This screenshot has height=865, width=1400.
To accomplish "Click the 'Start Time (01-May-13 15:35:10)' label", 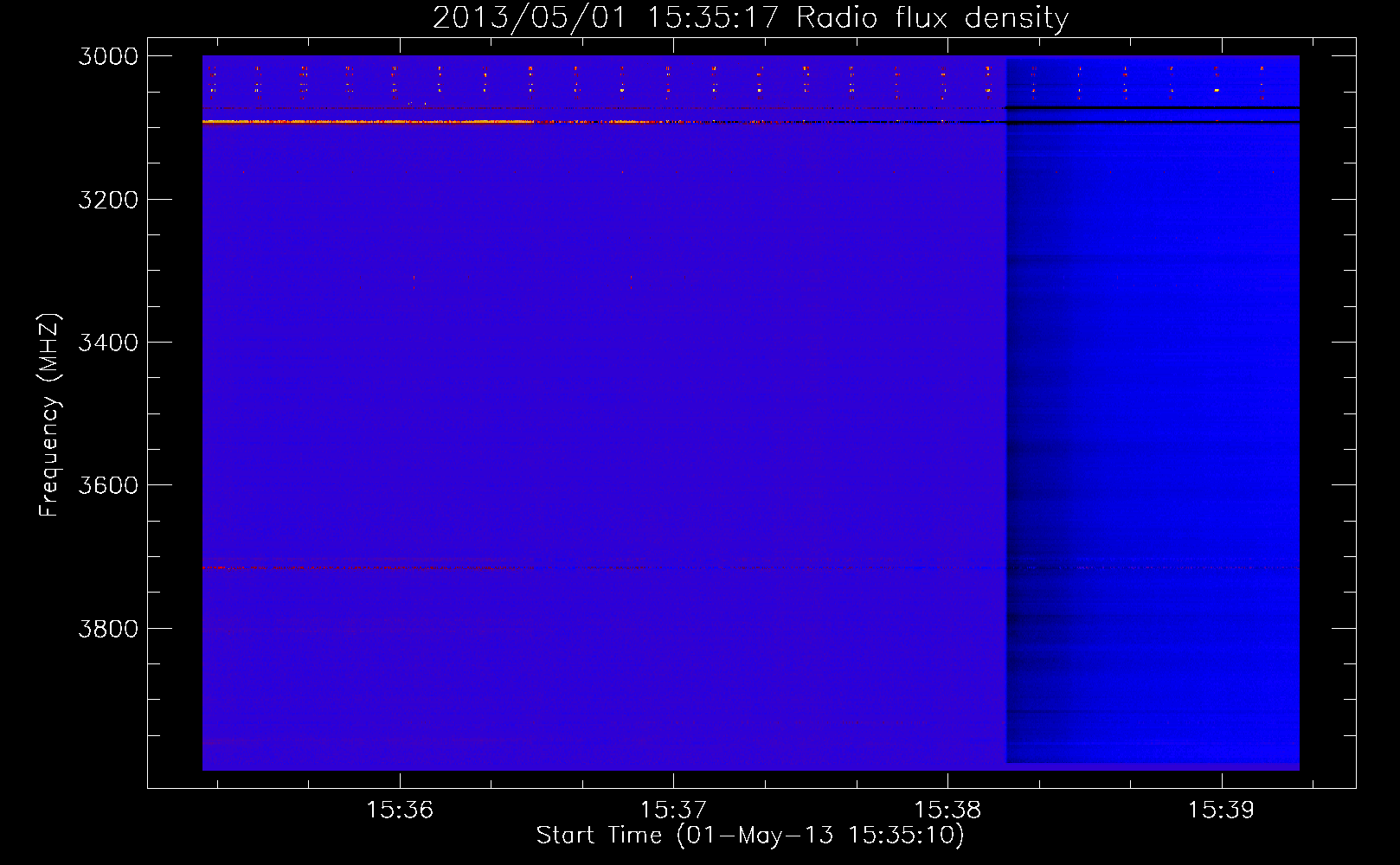I will [750, 836].
